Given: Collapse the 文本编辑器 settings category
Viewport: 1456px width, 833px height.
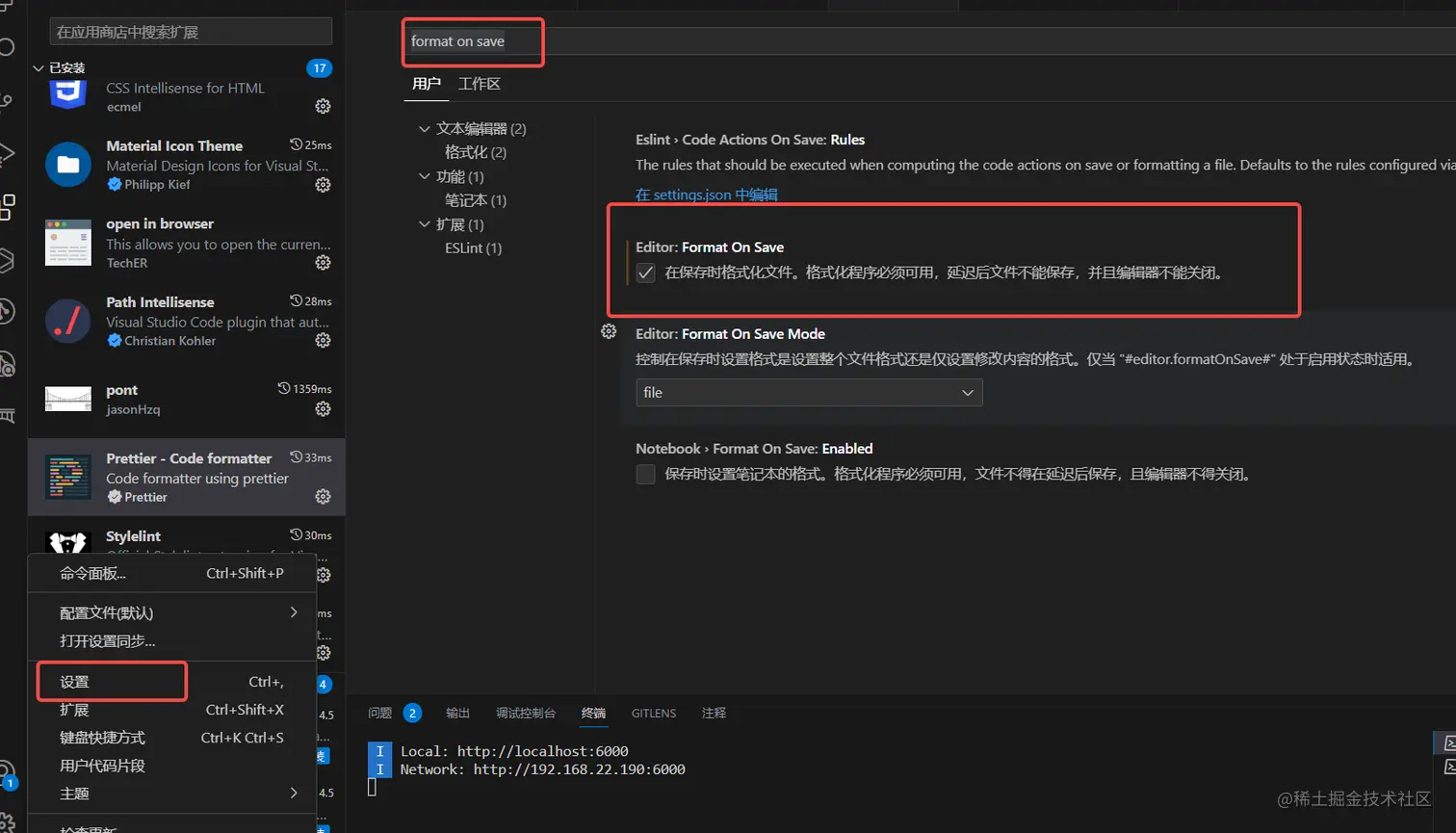Looking at the screenshot, I should coord(426,128).
